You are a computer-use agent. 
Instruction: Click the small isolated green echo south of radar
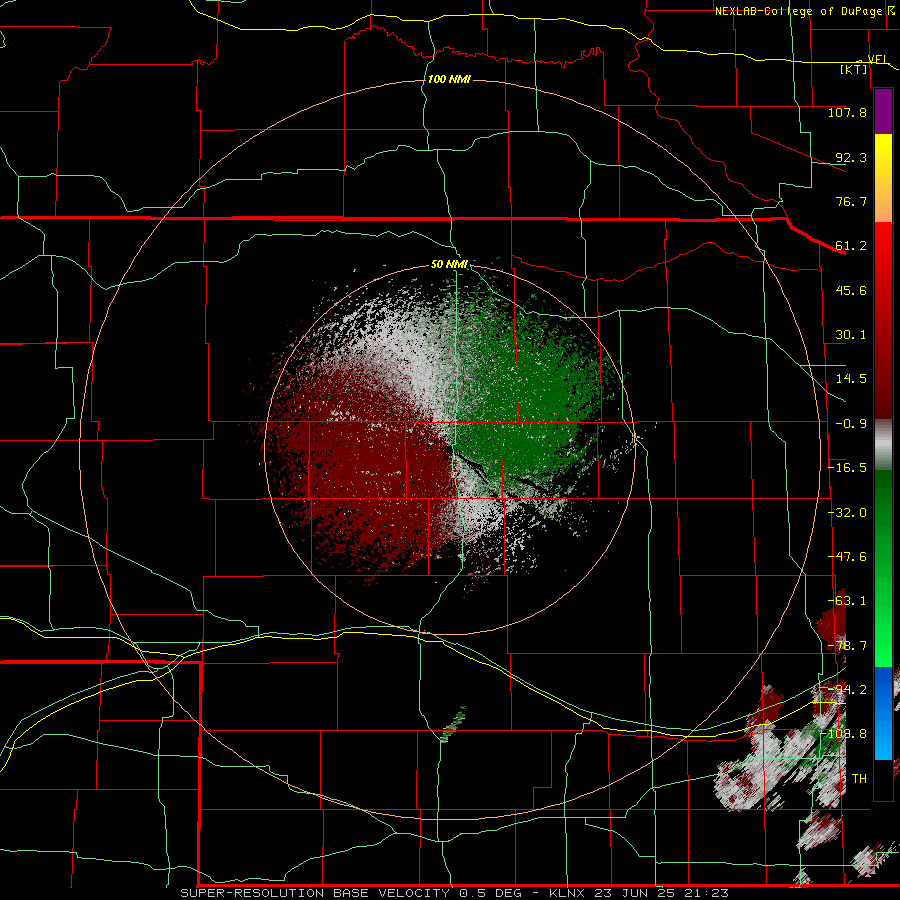(x=453, y=724)
